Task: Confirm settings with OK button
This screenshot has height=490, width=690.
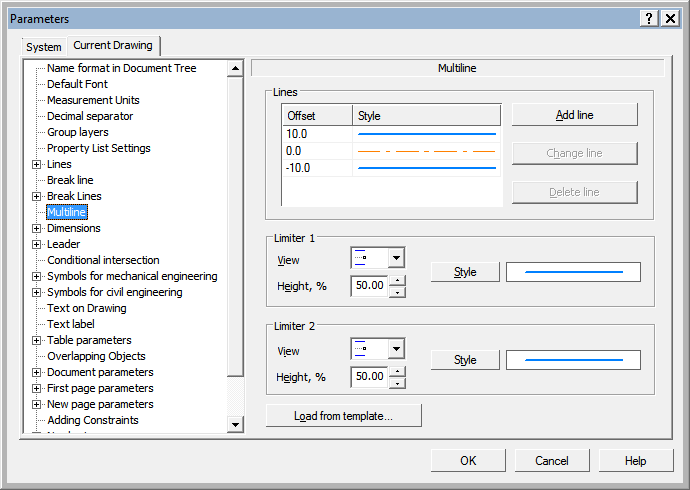Action: point(468,461)
